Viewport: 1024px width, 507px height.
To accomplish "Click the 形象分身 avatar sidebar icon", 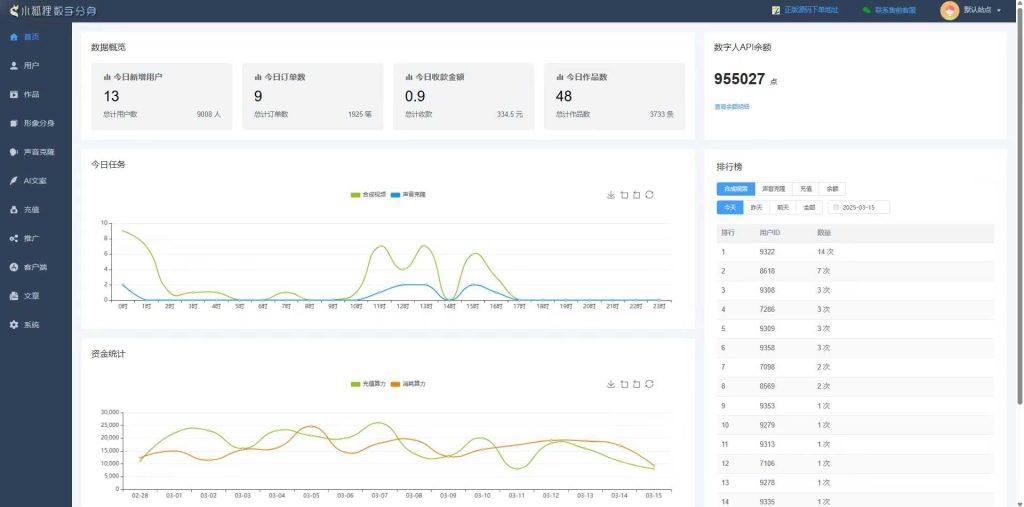I will [14, 123].
